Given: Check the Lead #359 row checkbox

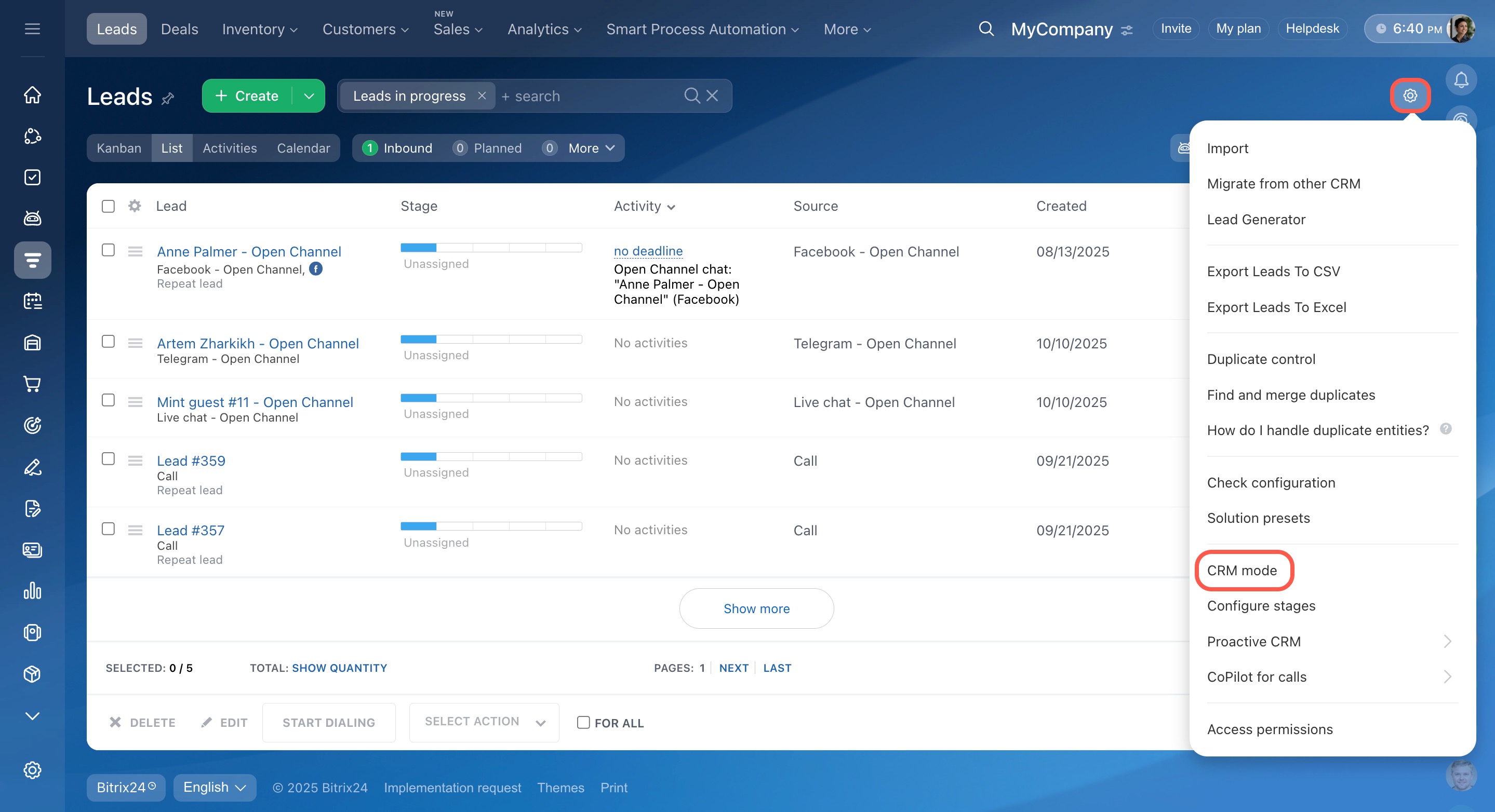Looking at the screenshot, I should coord(108,459).
